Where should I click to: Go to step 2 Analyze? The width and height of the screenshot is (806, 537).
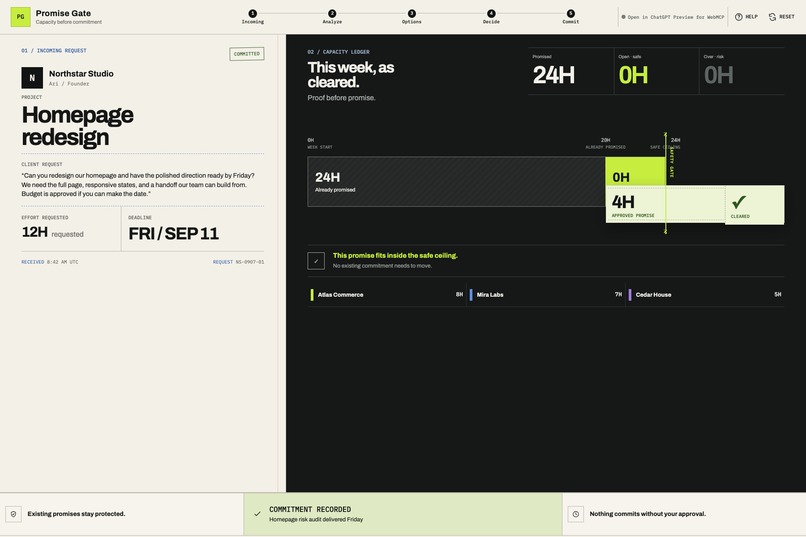(x=332, y=16)
